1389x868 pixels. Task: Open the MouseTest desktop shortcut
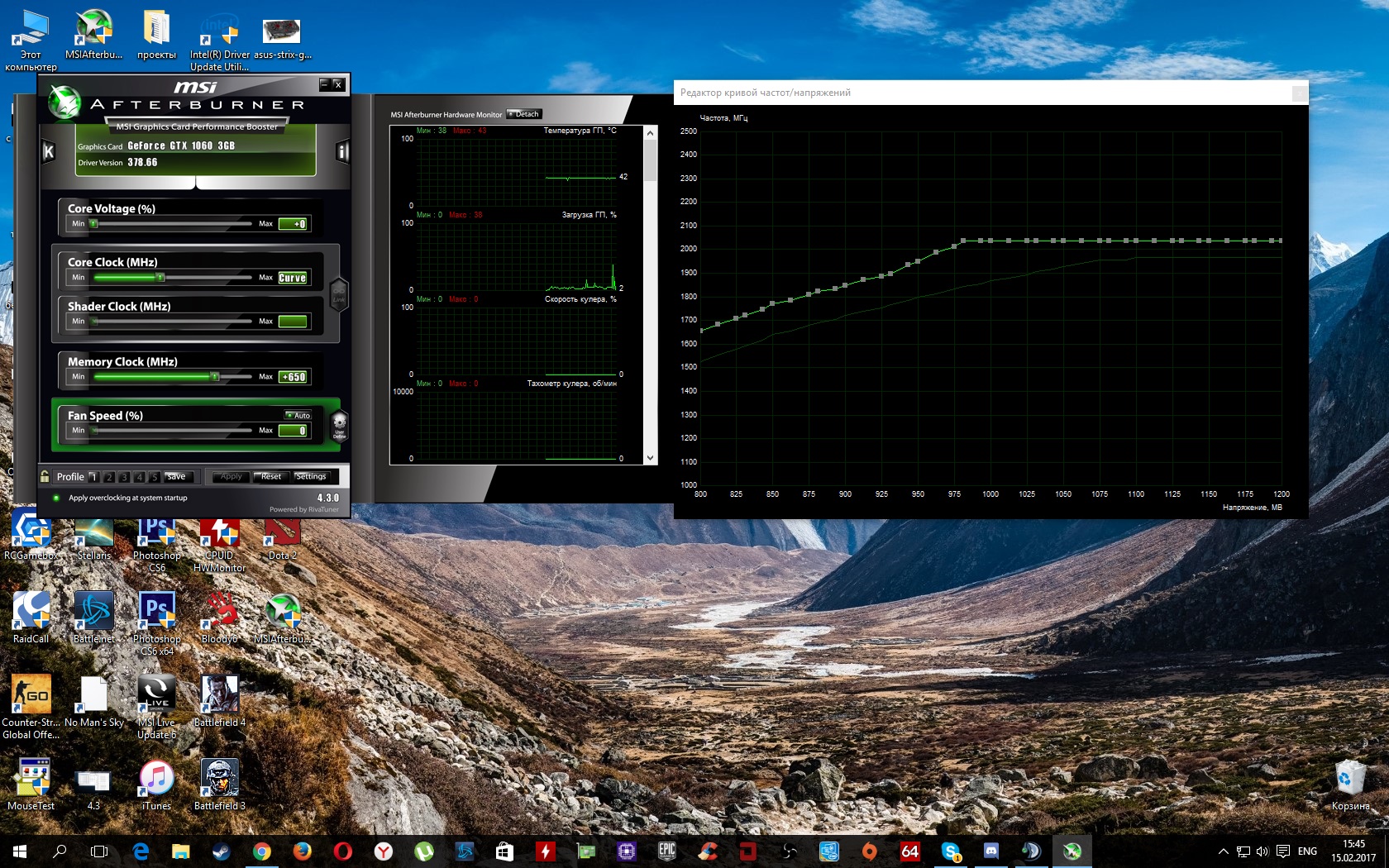31,785
